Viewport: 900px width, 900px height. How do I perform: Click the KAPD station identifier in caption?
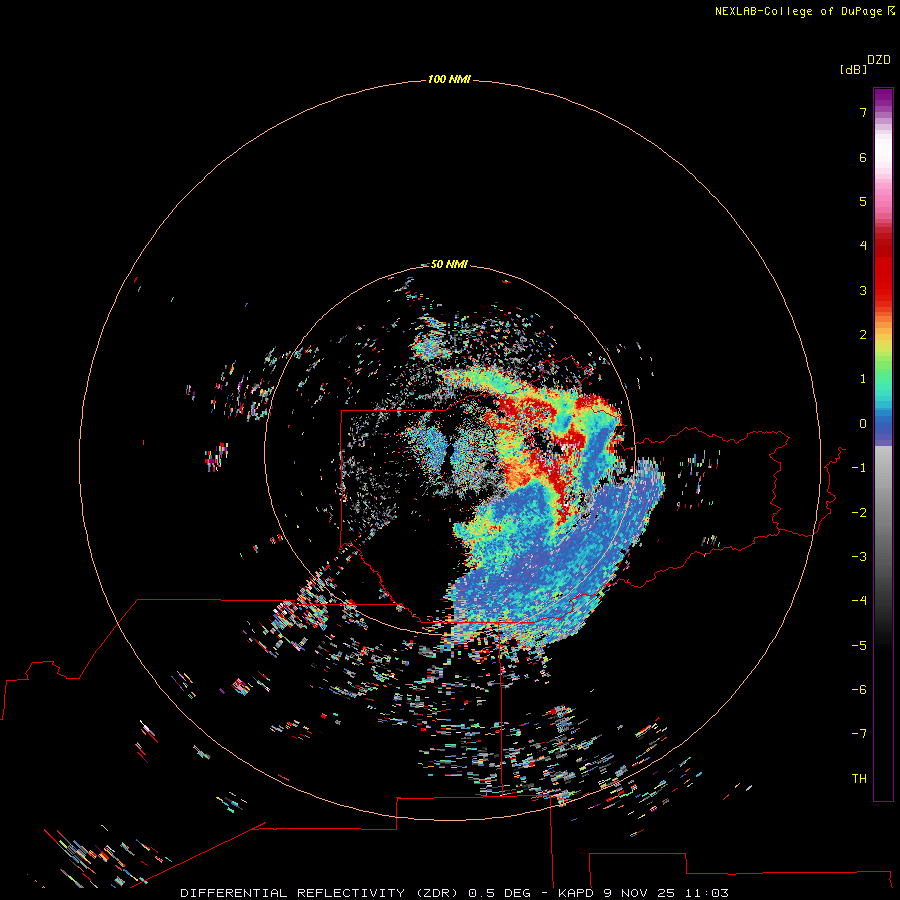576,893
